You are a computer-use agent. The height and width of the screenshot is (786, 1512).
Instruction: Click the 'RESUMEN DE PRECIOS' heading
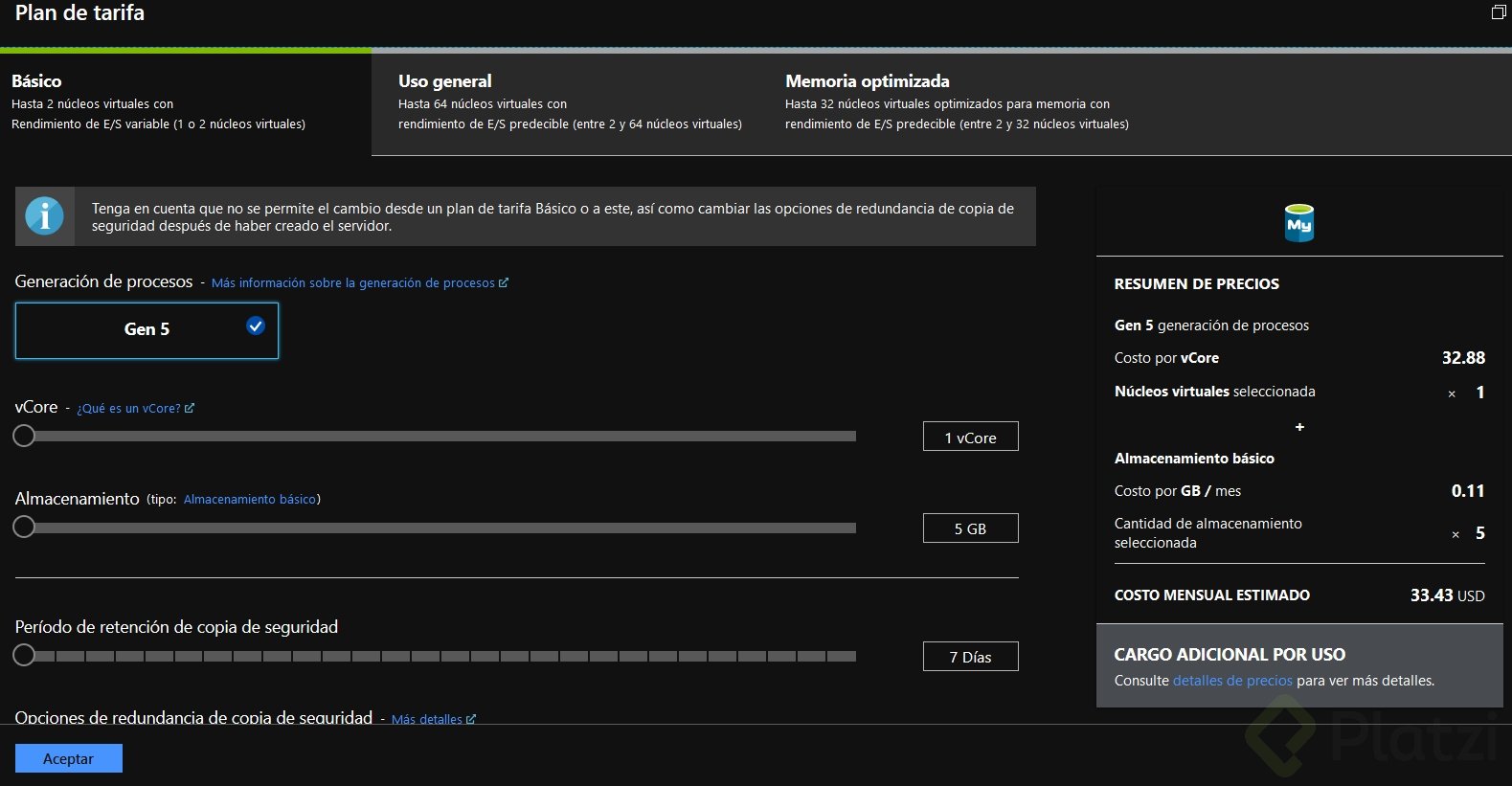1197,284
